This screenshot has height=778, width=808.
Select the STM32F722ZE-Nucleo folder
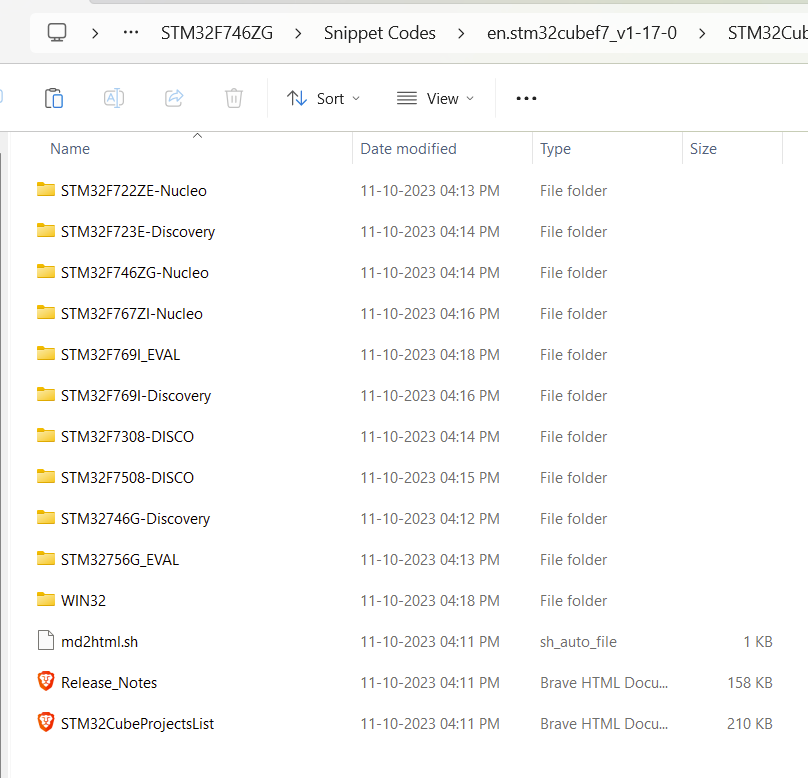tap(133, 191)
